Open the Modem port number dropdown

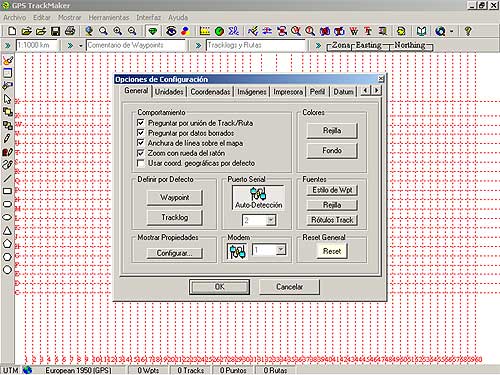click(281, 249)
